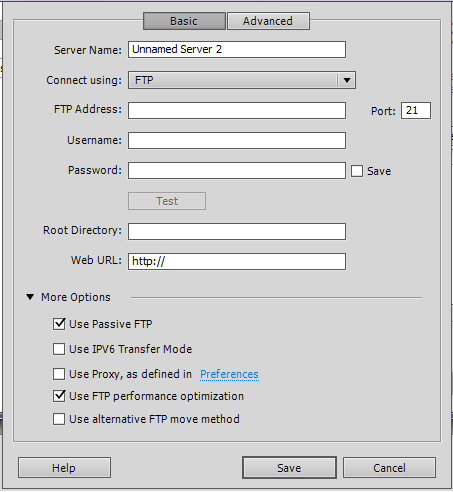Click the Server Name text field

tap(237, 50)
